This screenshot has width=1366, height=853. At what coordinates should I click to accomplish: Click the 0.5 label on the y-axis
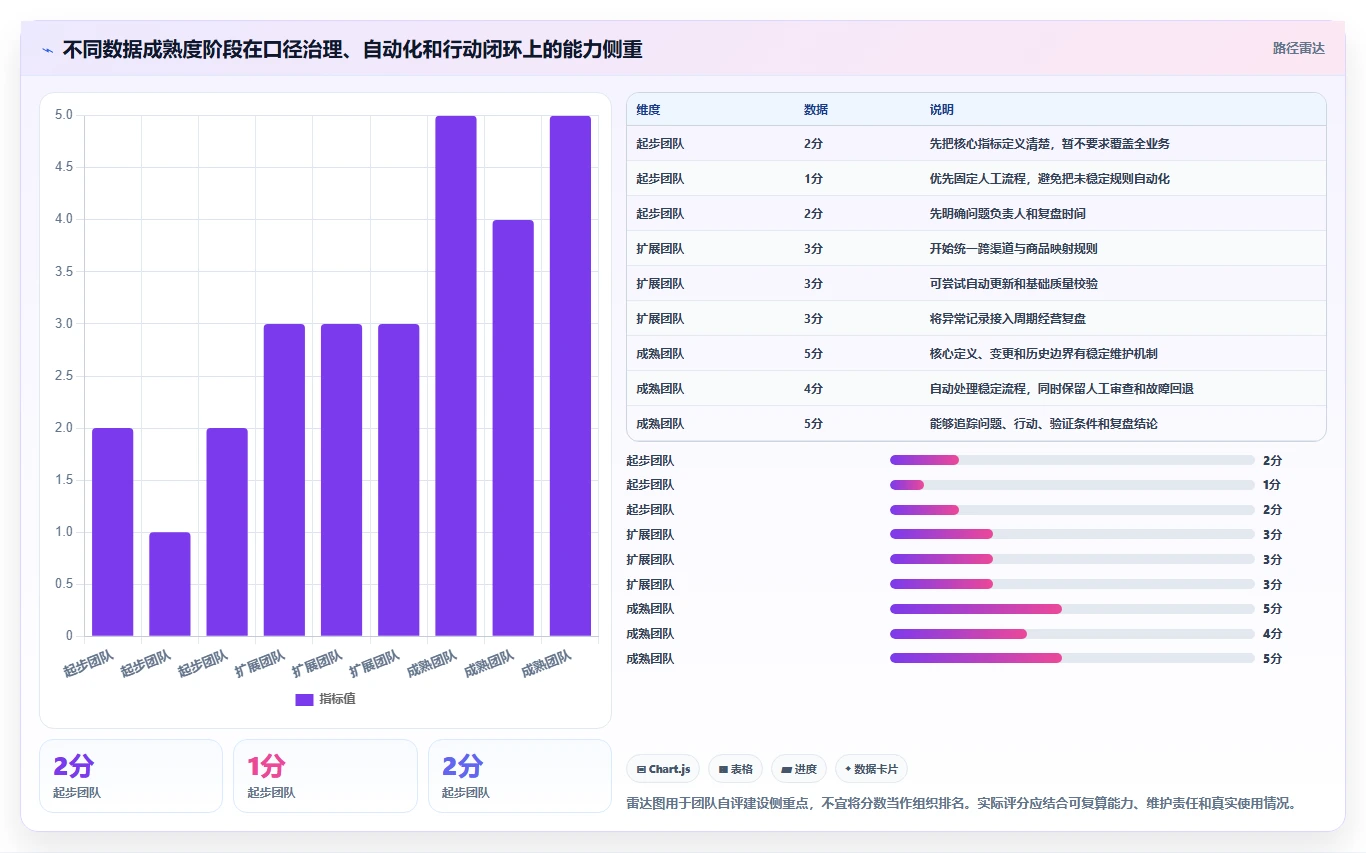click(63, 584)
